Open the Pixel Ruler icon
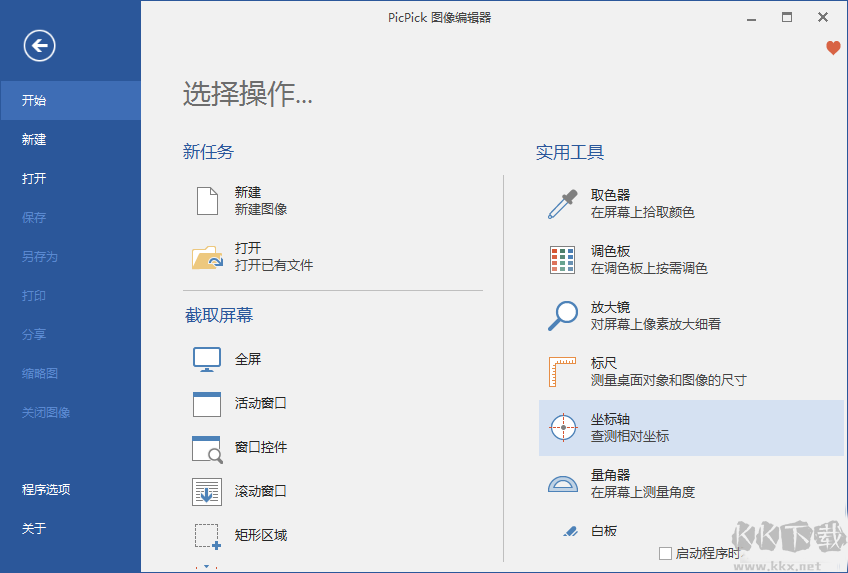 point(563,372)
